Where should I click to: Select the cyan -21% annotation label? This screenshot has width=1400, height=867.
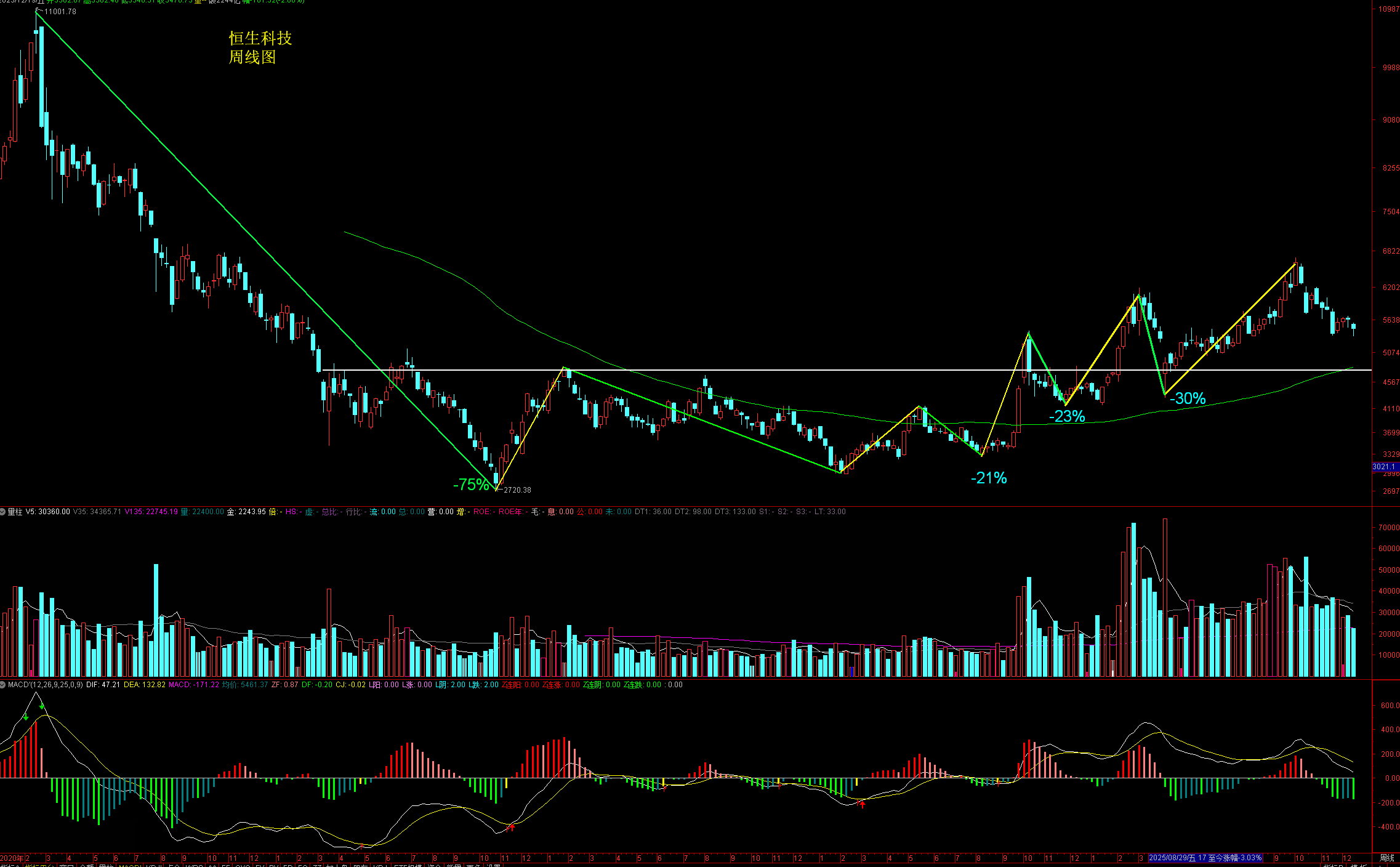(x=989, y=478)
